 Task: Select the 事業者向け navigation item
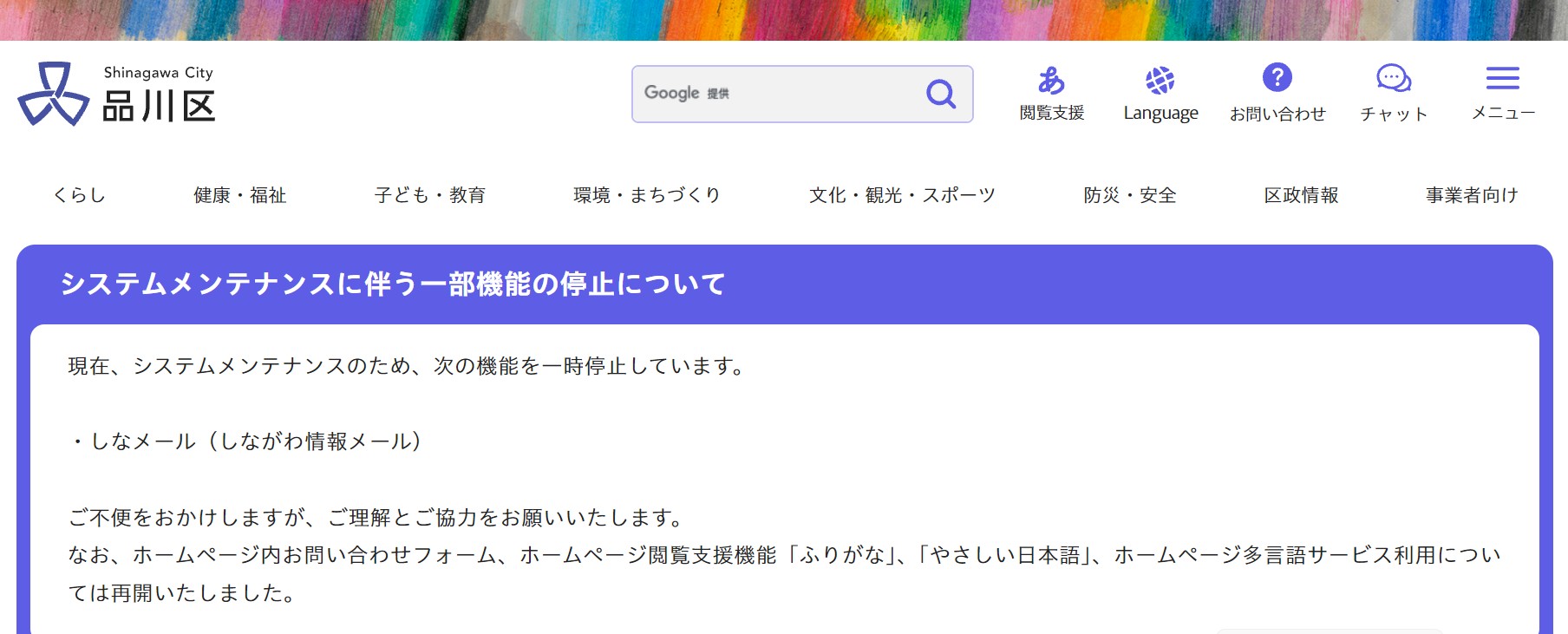[x=1472, y=195]
